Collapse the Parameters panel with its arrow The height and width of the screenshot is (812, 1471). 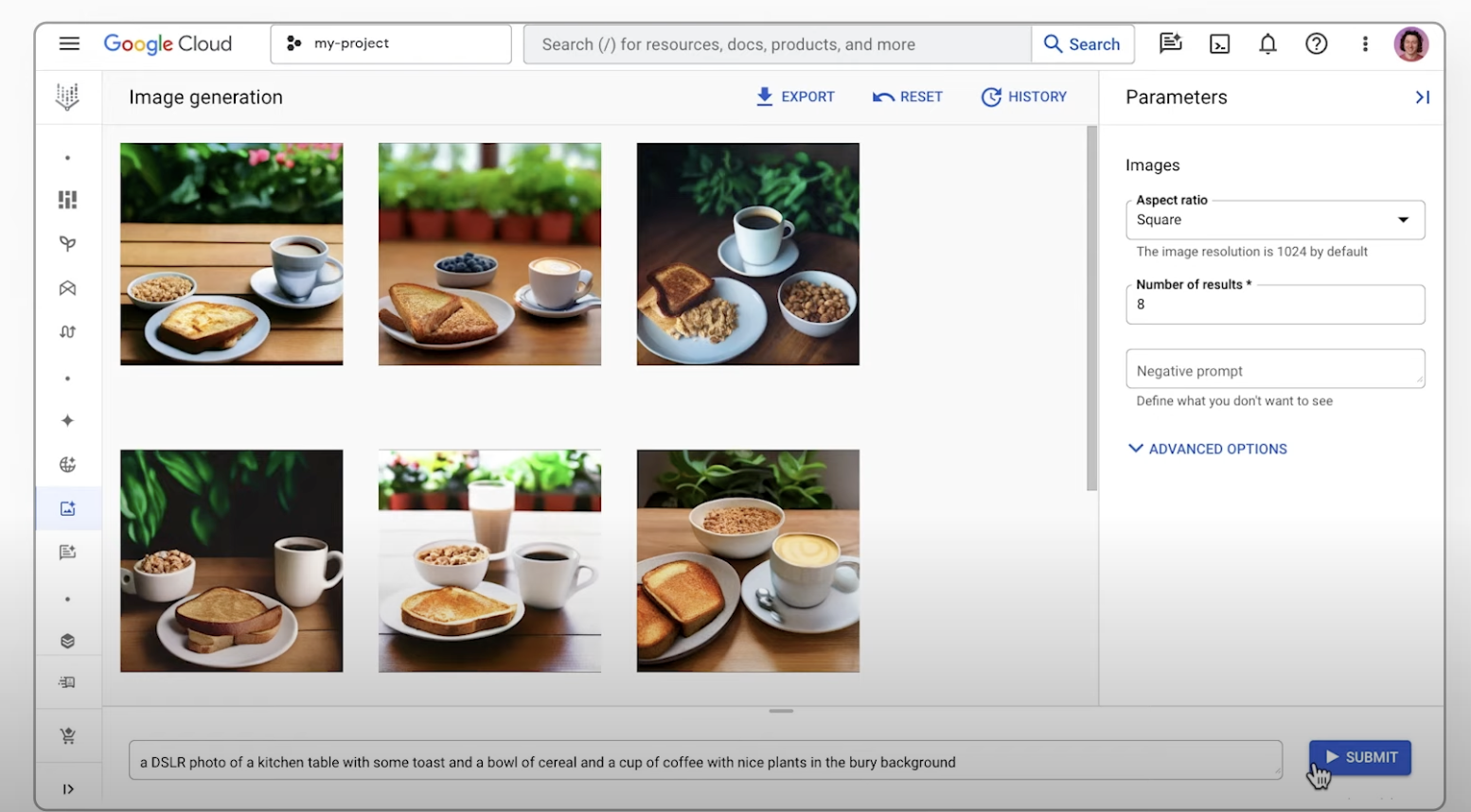pyautogui.click(x=1423, y=97)
